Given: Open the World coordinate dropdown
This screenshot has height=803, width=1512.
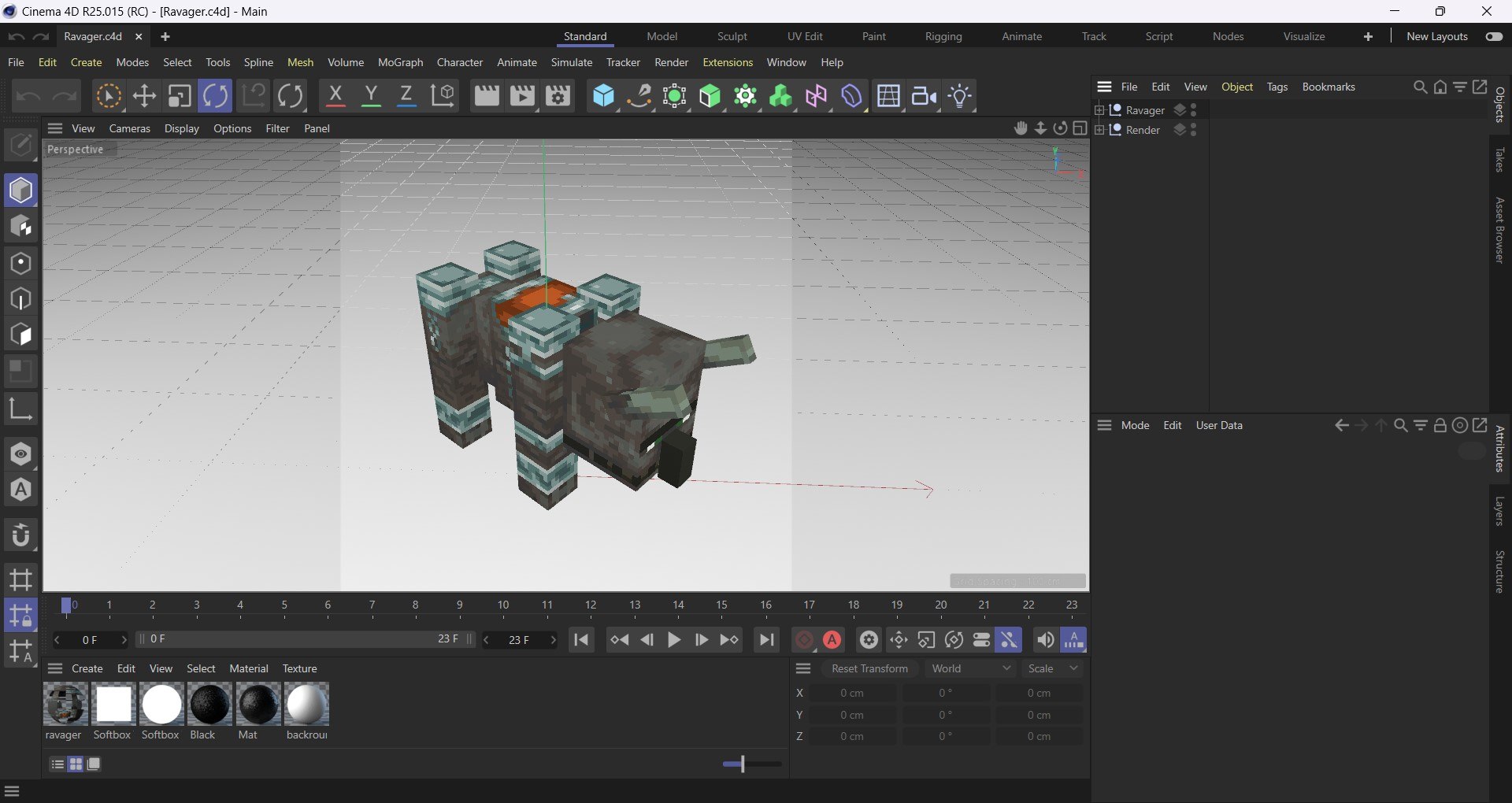Looking at the screenshot, I should [x=971, y=668].
